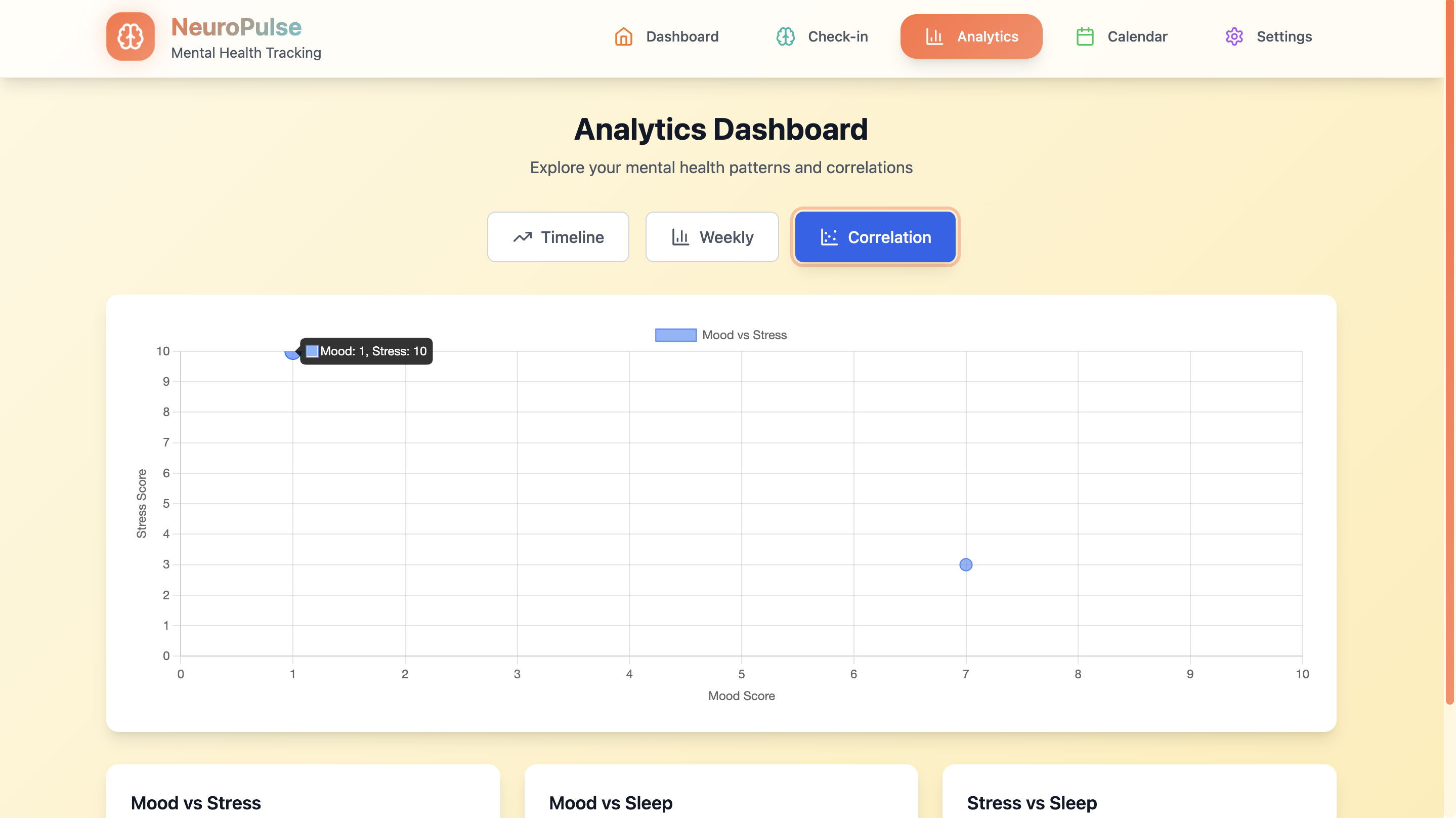Click the Calendar icon in navigation
Screen dimensions: 1456x818
(1085, 37)
